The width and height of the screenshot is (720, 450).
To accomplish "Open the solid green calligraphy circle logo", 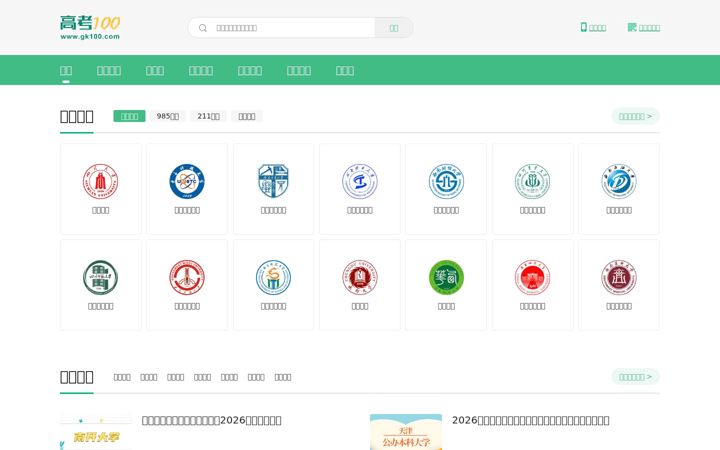I will click(446, 277).
